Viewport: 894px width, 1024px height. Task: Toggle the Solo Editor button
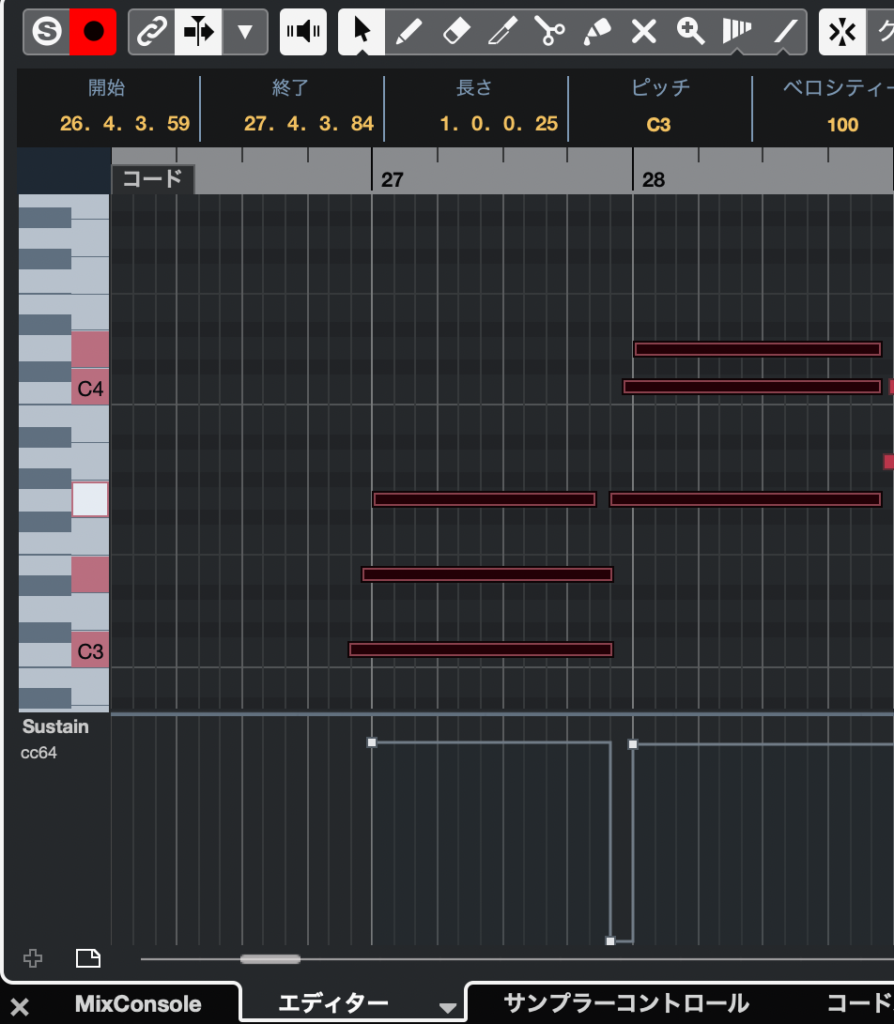coord(46,32)
